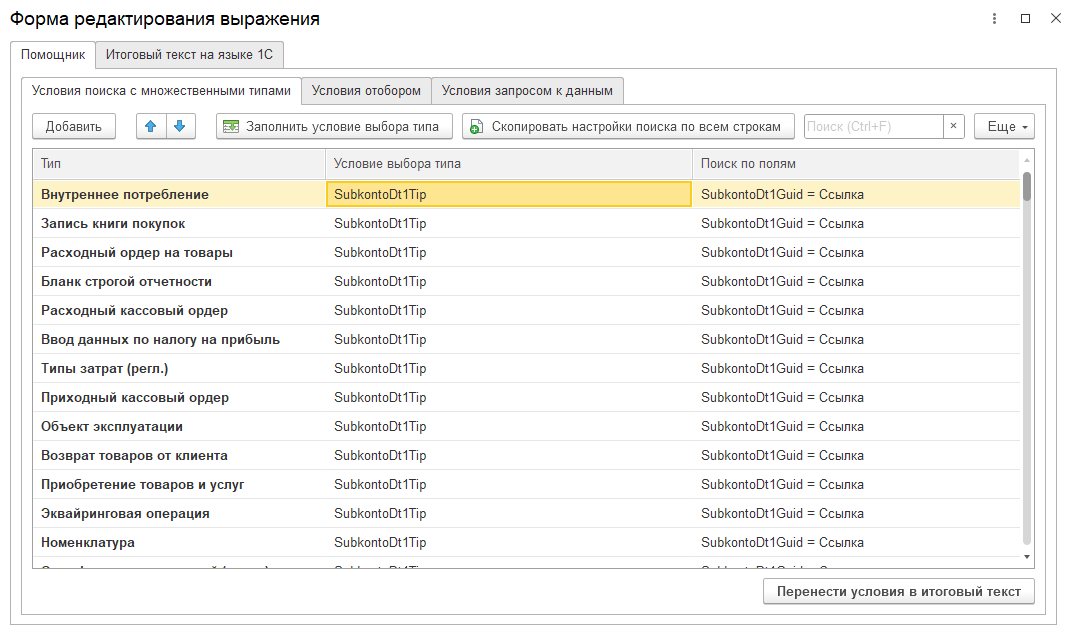This screenshot has width=1075, height=636.
Task: Click search-fields cell for Объект эксплуатации
Action: tap(856, 426)
